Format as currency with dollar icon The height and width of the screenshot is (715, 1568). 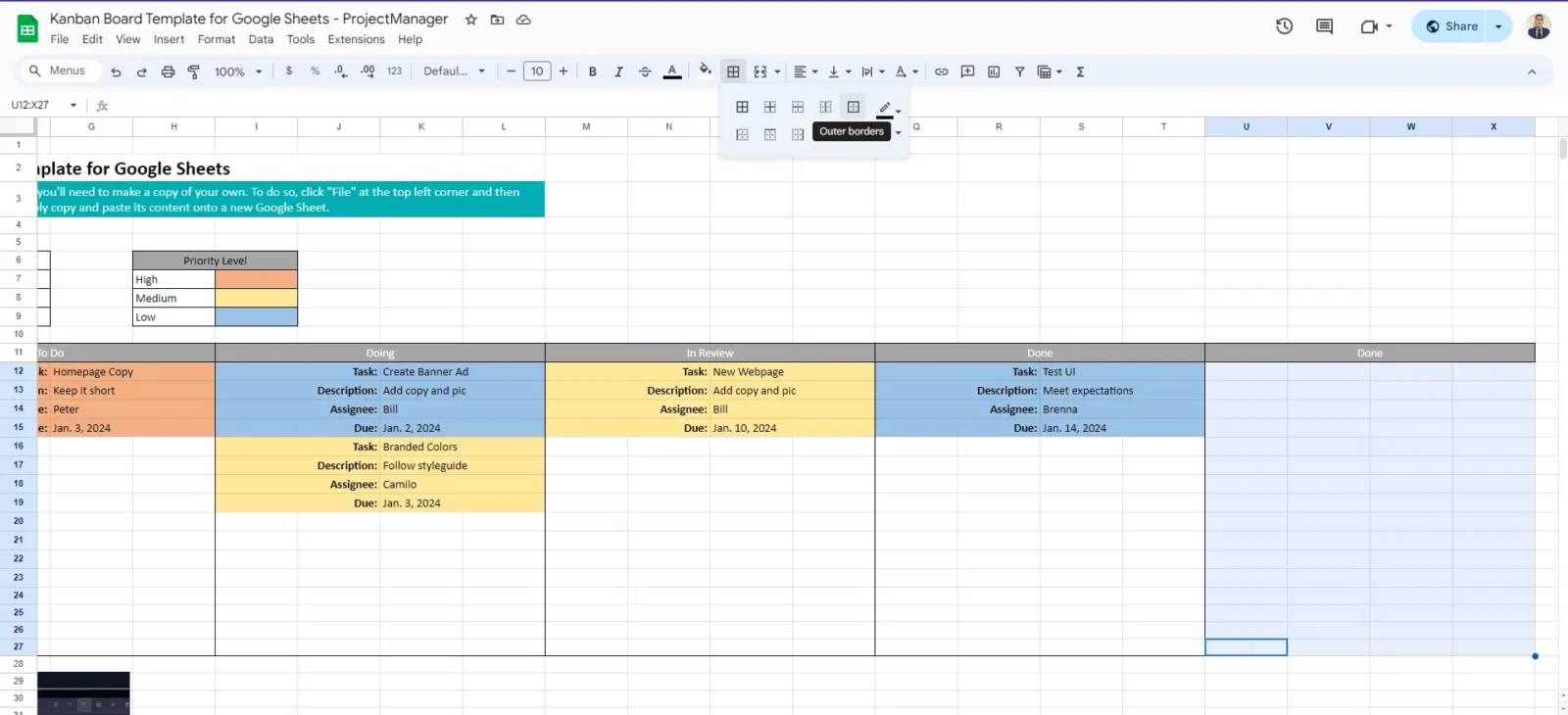point(289,71)
